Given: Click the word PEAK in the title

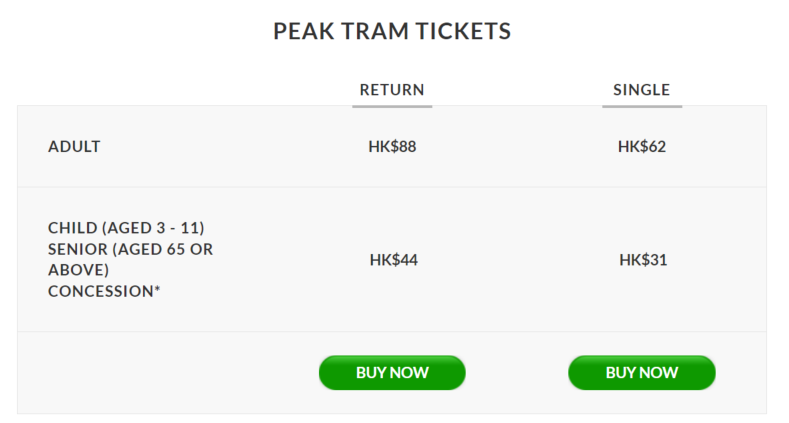Looking at the screenshot, I should click(x=304, y=31).
